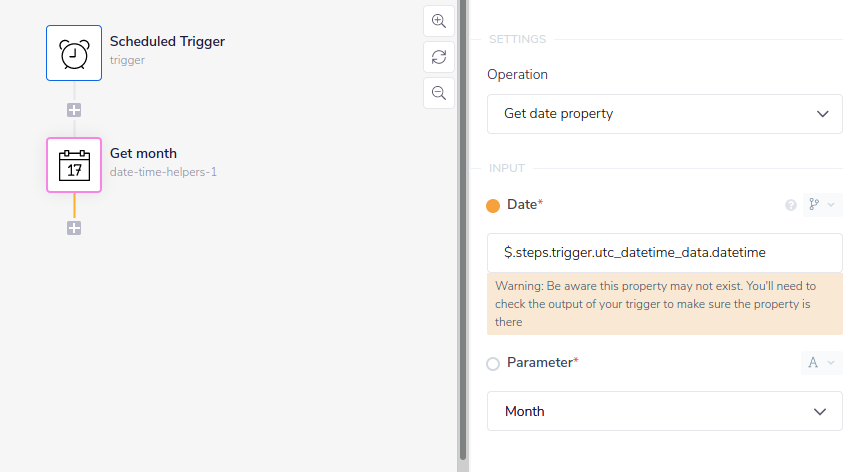Select the Scheduled Trigger step title
Screen dimensions: 856x472
(x=167, y=42)
